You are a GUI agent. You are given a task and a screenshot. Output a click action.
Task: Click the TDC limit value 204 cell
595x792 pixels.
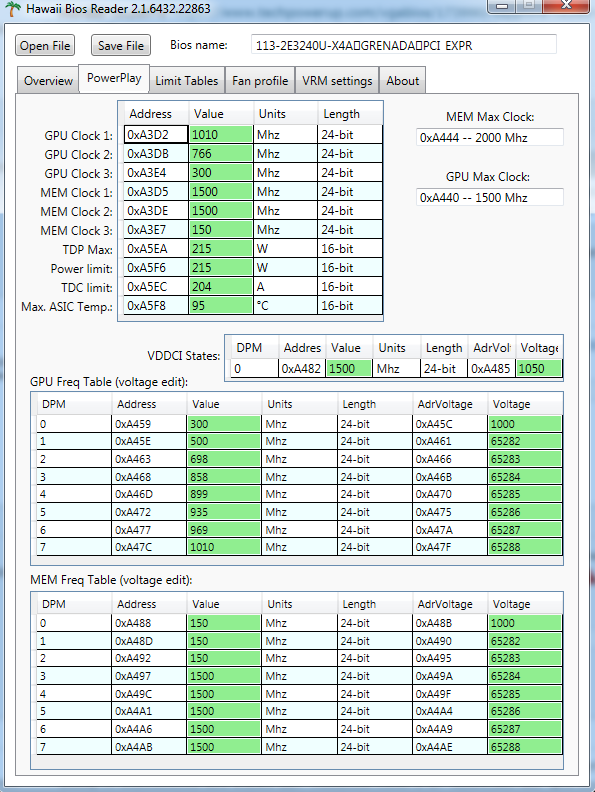[220, 287]
